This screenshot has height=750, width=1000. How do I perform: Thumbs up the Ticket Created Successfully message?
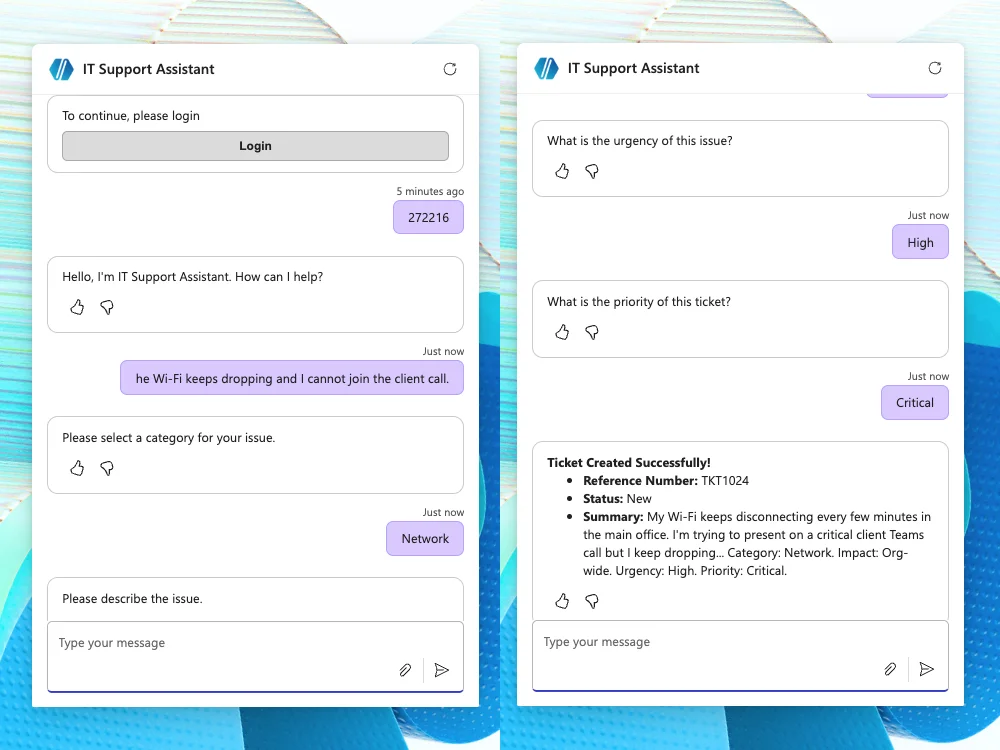[562, 601]
